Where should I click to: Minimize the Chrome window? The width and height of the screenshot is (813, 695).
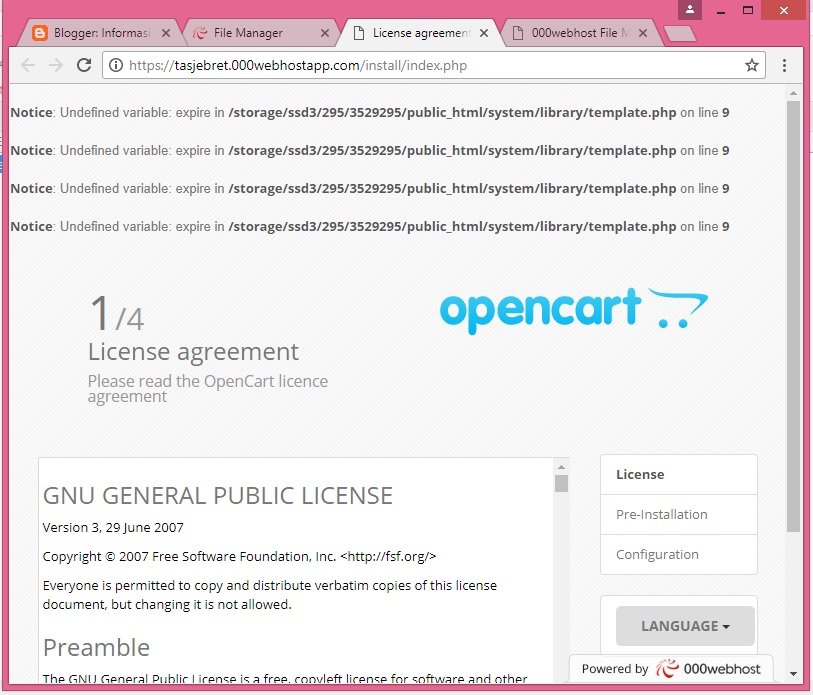tap(721, 10)
